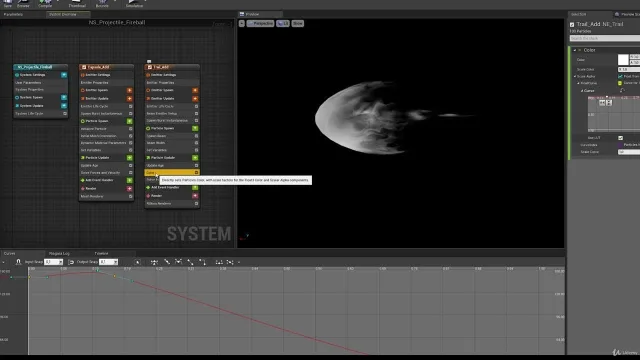Screen dimensions: 640x360
Task: Add module to Trail_Add Particle Update
Action: point(195,158)
